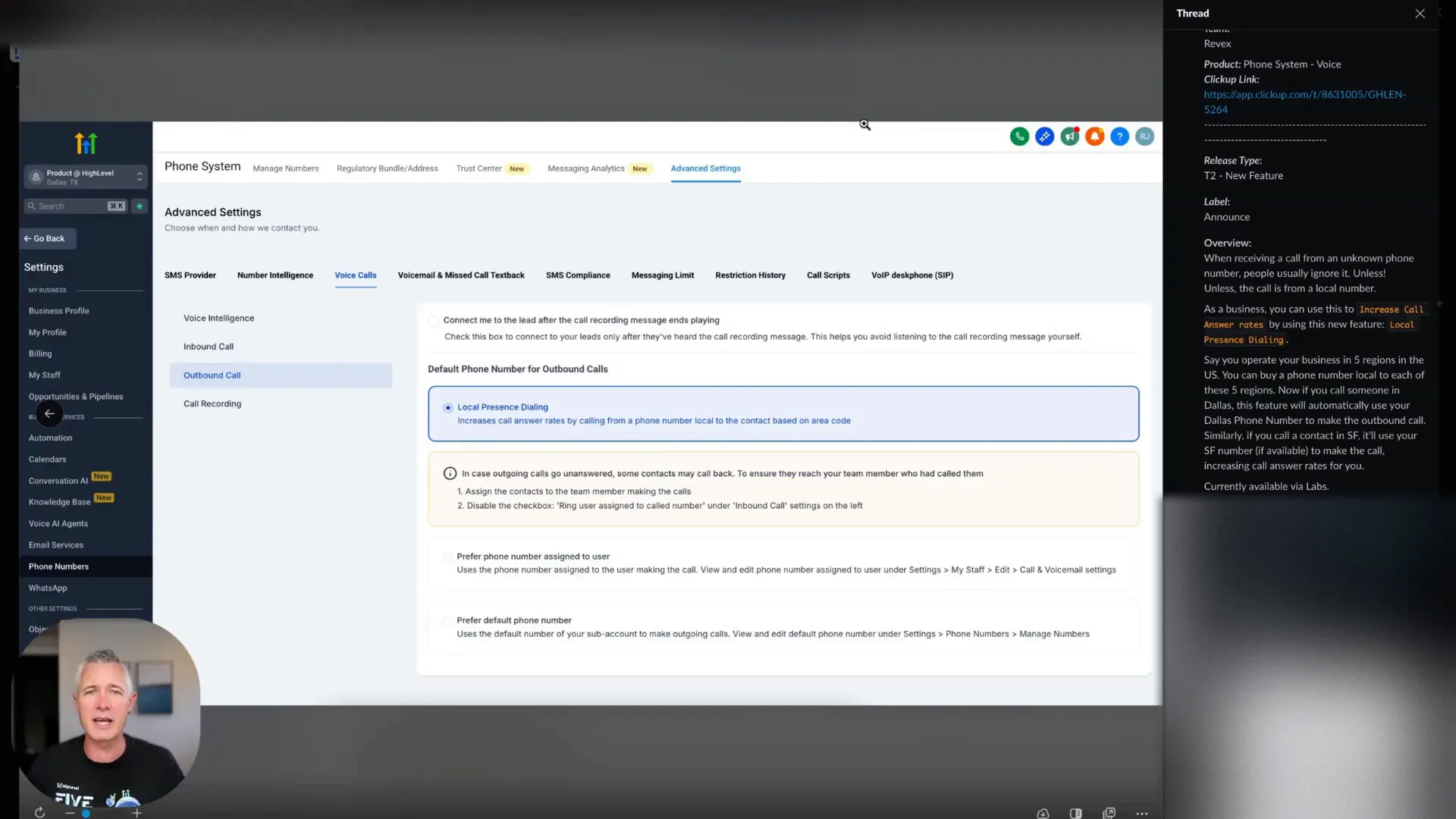Image resolution: width=1456 pixels, height=819 pixels.
Task: Open the Manage Numbers tab
Action: coord(286,168)
